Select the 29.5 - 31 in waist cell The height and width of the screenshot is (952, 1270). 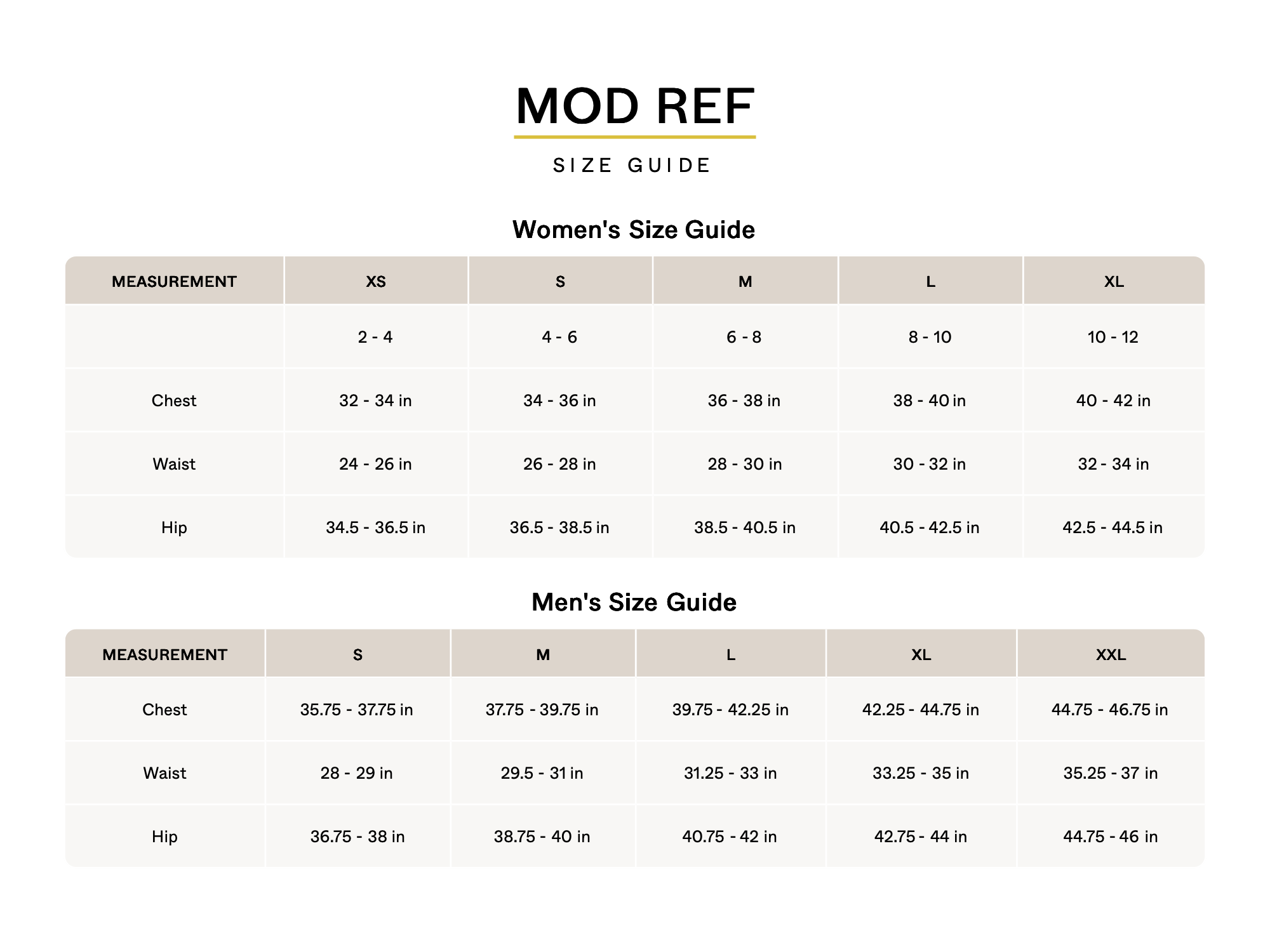542,773
